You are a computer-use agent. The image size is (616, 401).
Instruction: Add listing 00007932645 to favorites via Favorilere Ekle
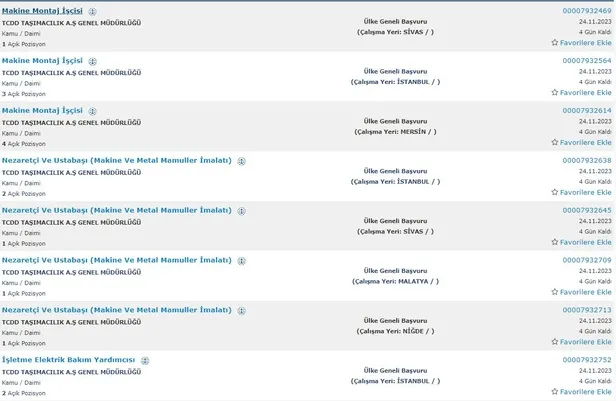(x=586, y=243)
